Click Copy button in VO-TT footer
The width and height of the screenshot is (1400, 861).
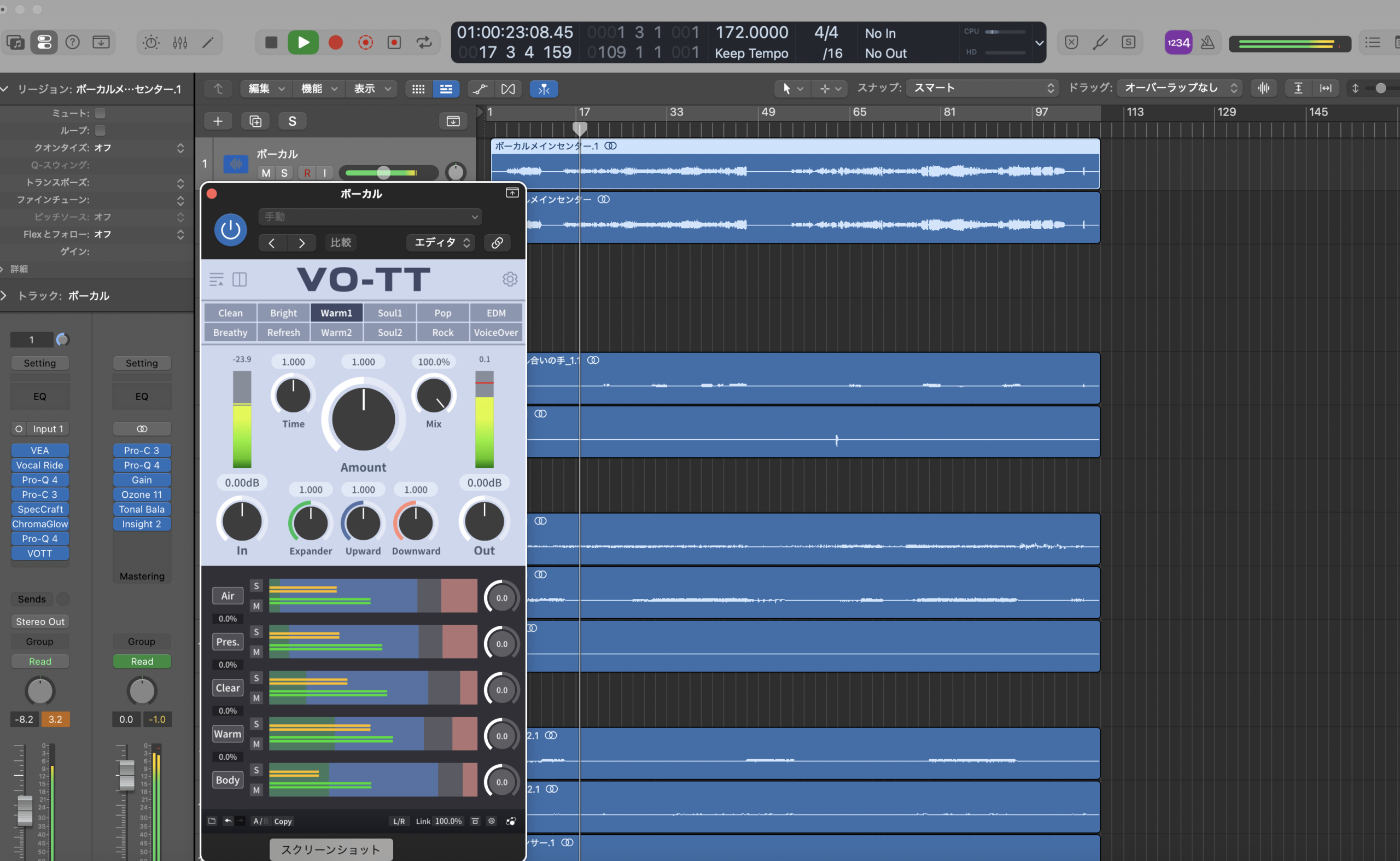tap(282, 821)
